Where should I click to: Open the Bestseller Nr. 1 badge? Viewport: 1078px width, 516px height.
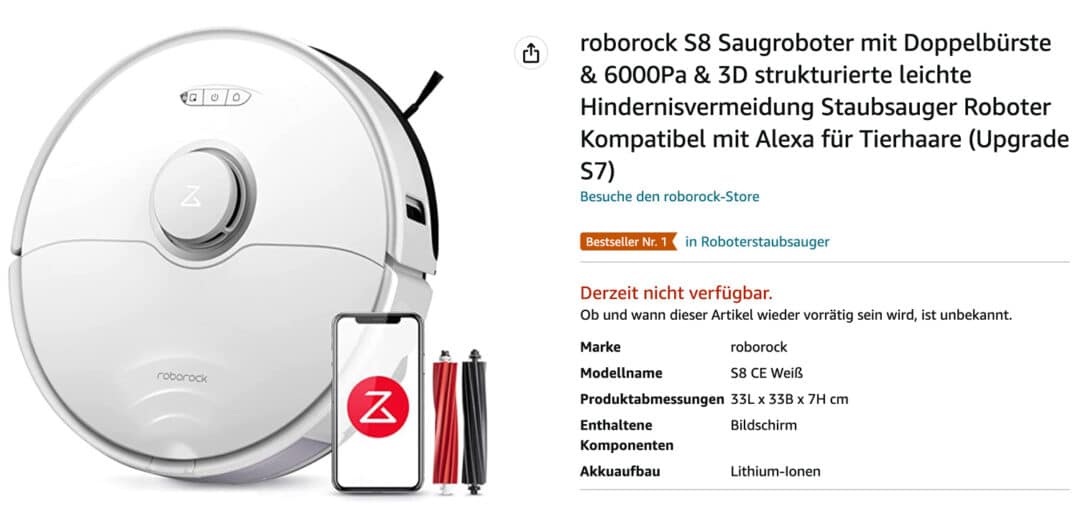628,242
